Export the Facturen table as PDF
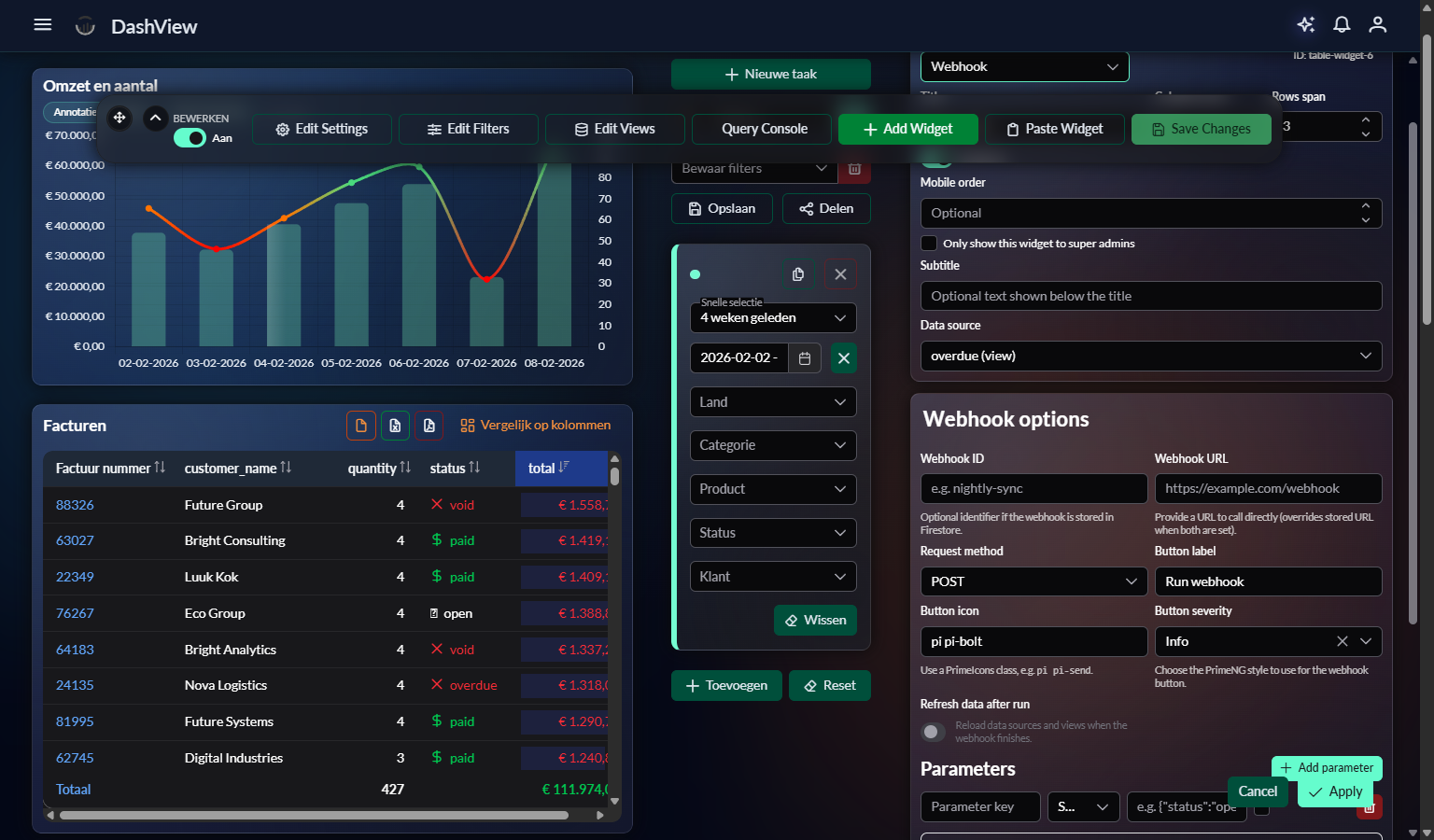 point(429,425)
